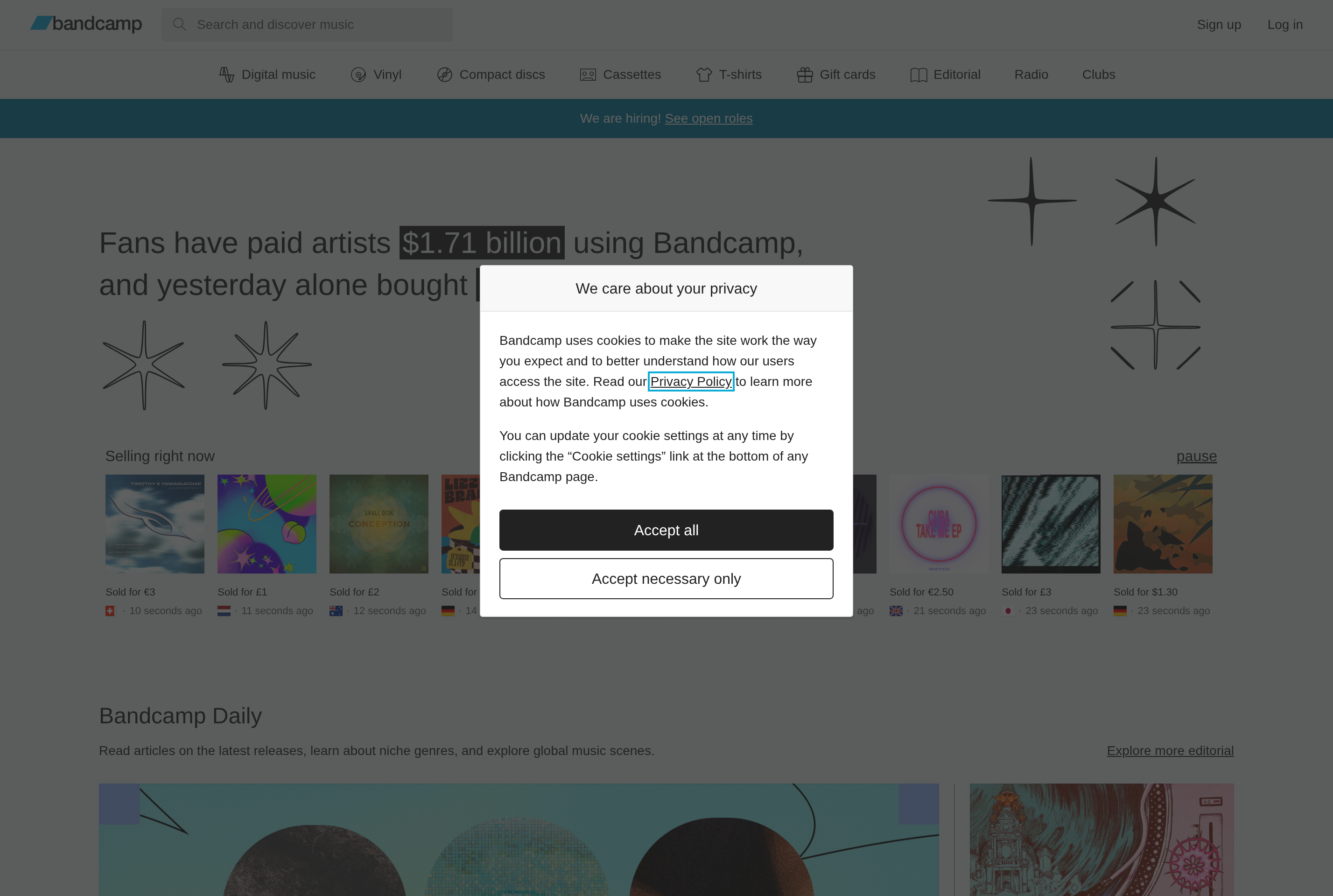
Task: Choose Accept necessary only
Action: (x=666, y=578)
